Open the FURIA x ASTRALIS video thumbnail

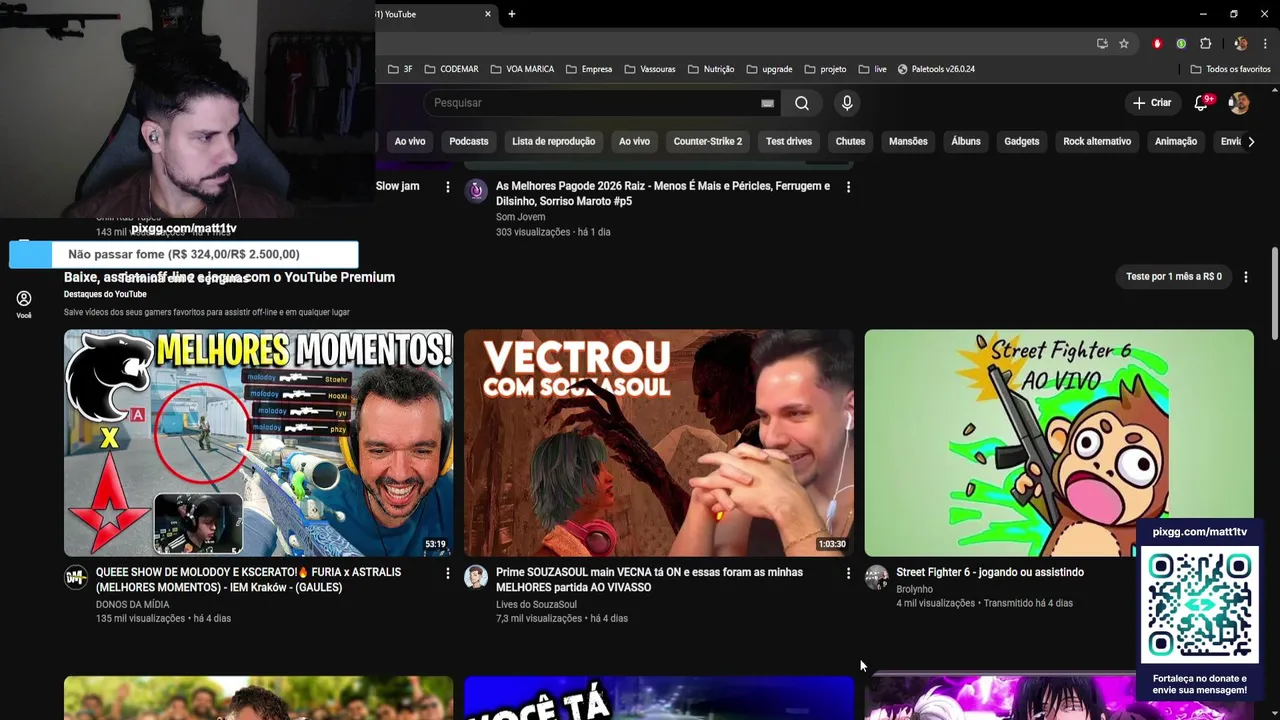coord(258,443)
